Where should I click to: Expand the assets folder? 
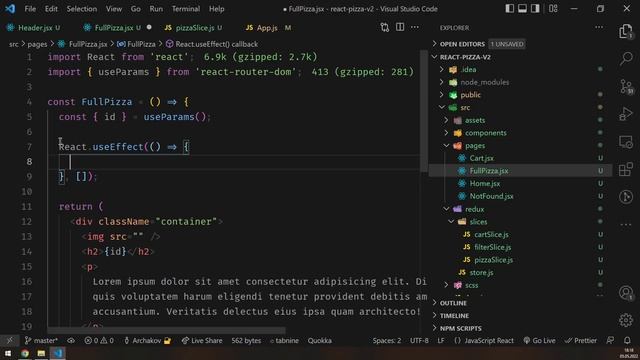coord(475,120)
